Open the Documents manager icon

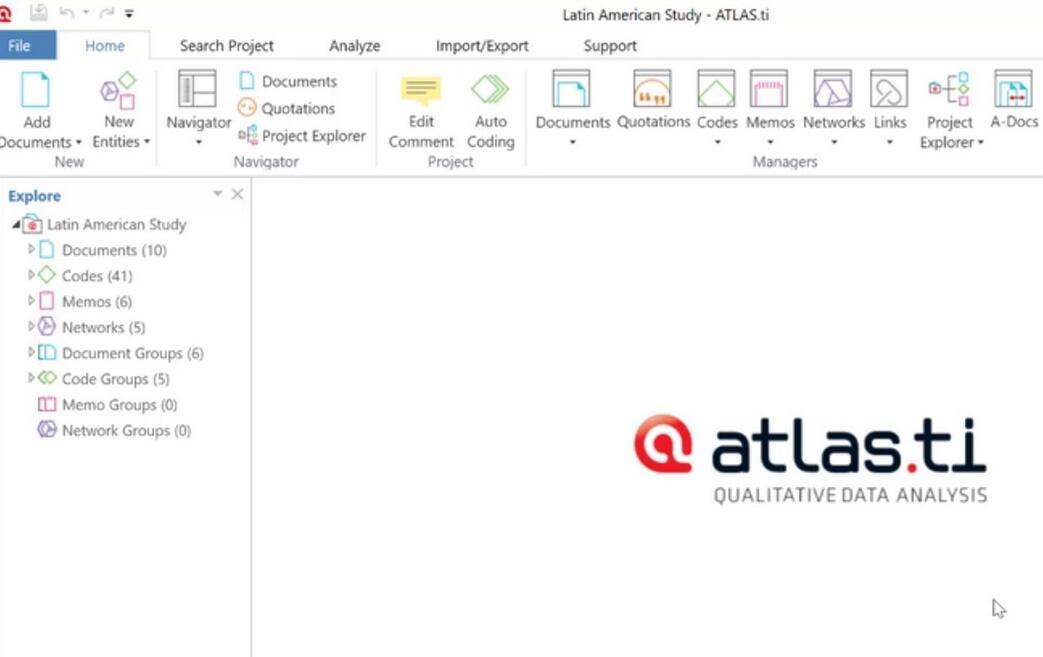[571, 89]
